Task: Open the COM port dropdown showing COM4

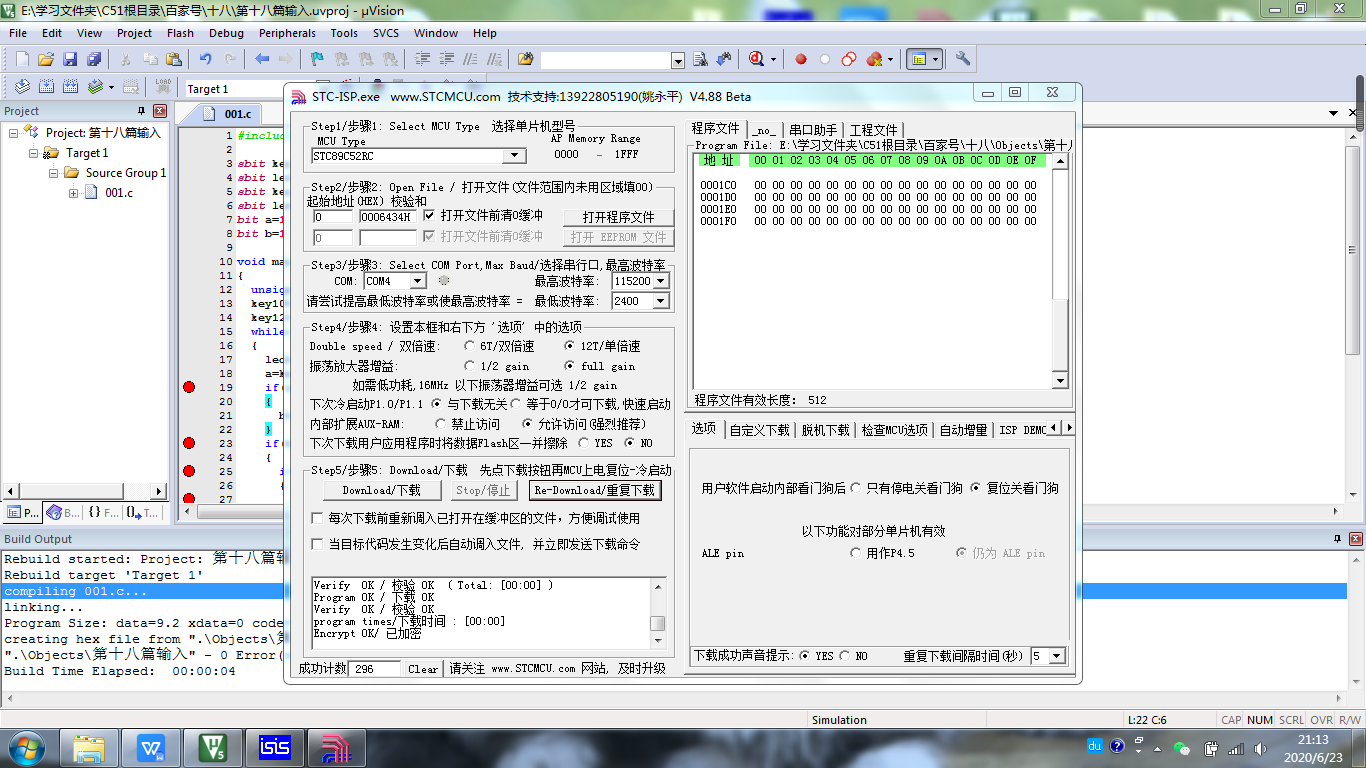Action: tap(417, 281)
